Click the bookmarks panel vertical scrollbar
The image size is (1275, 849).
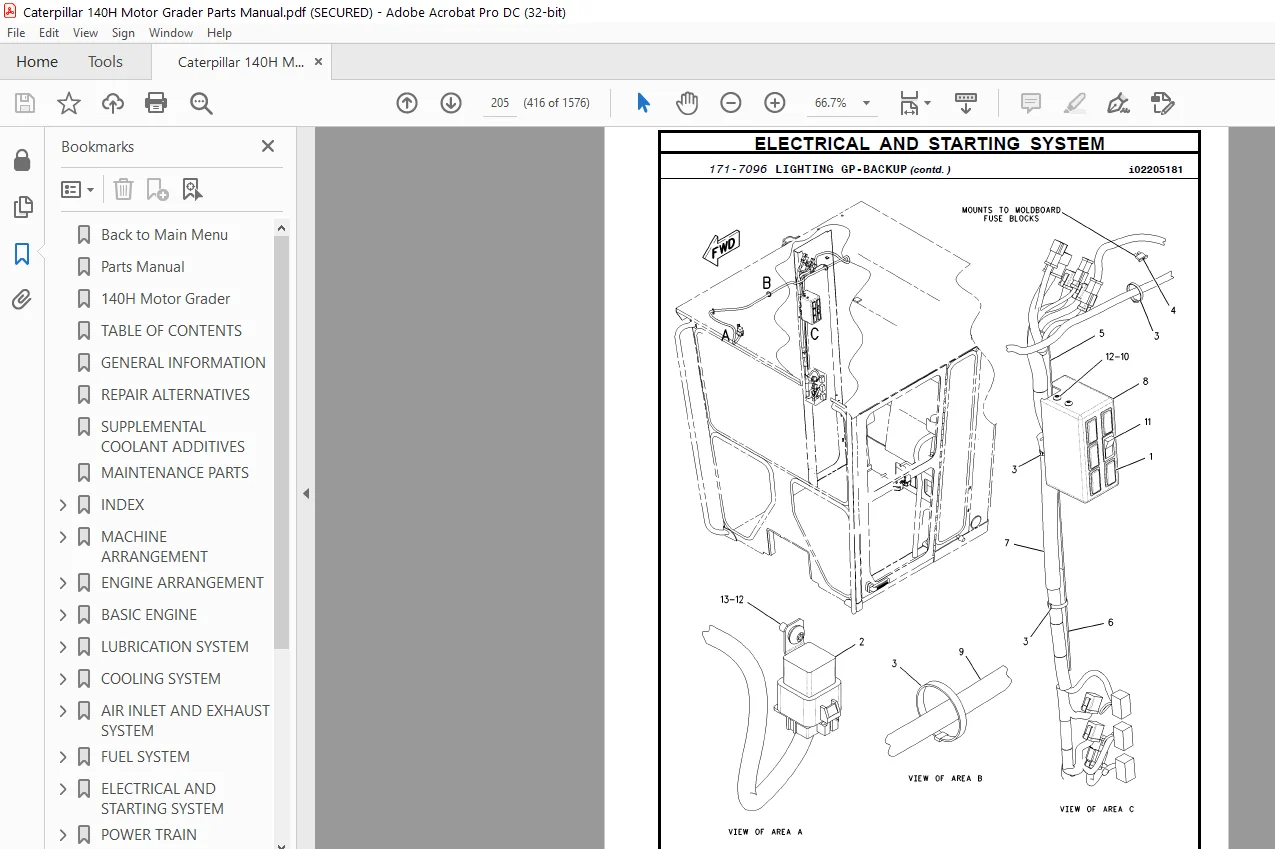[x=282, y=440]
